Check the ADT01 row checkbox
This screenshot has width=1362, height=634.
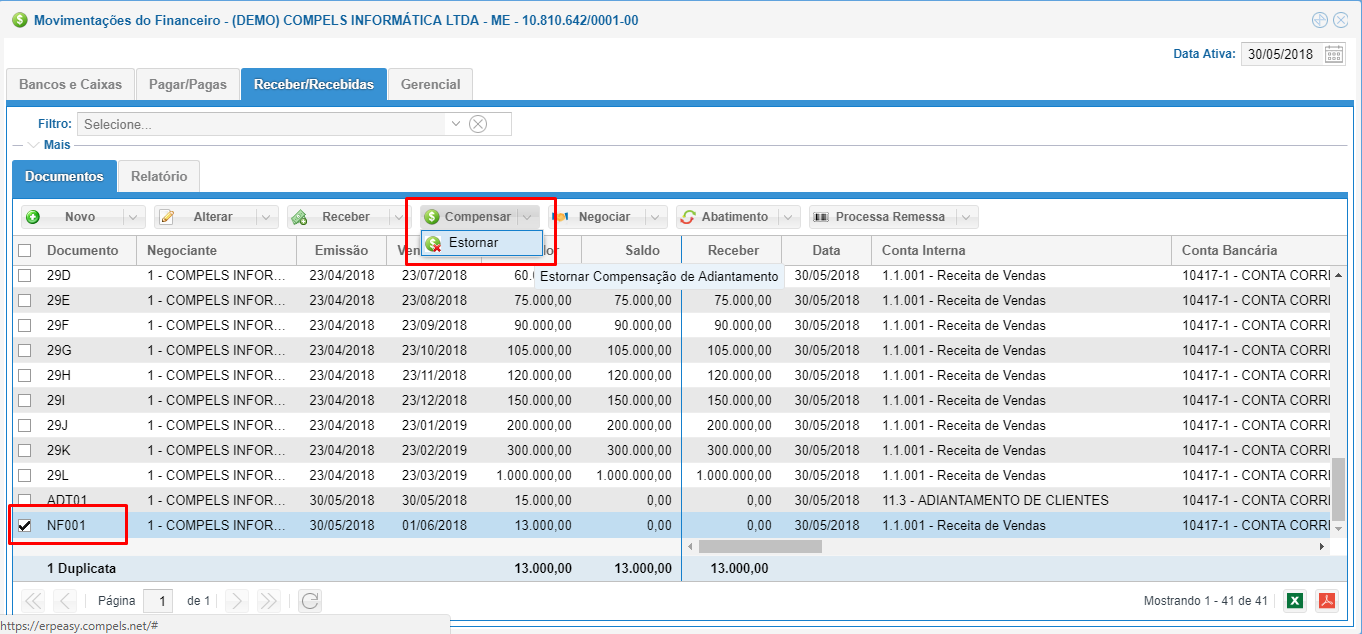(x=25, y=500)
